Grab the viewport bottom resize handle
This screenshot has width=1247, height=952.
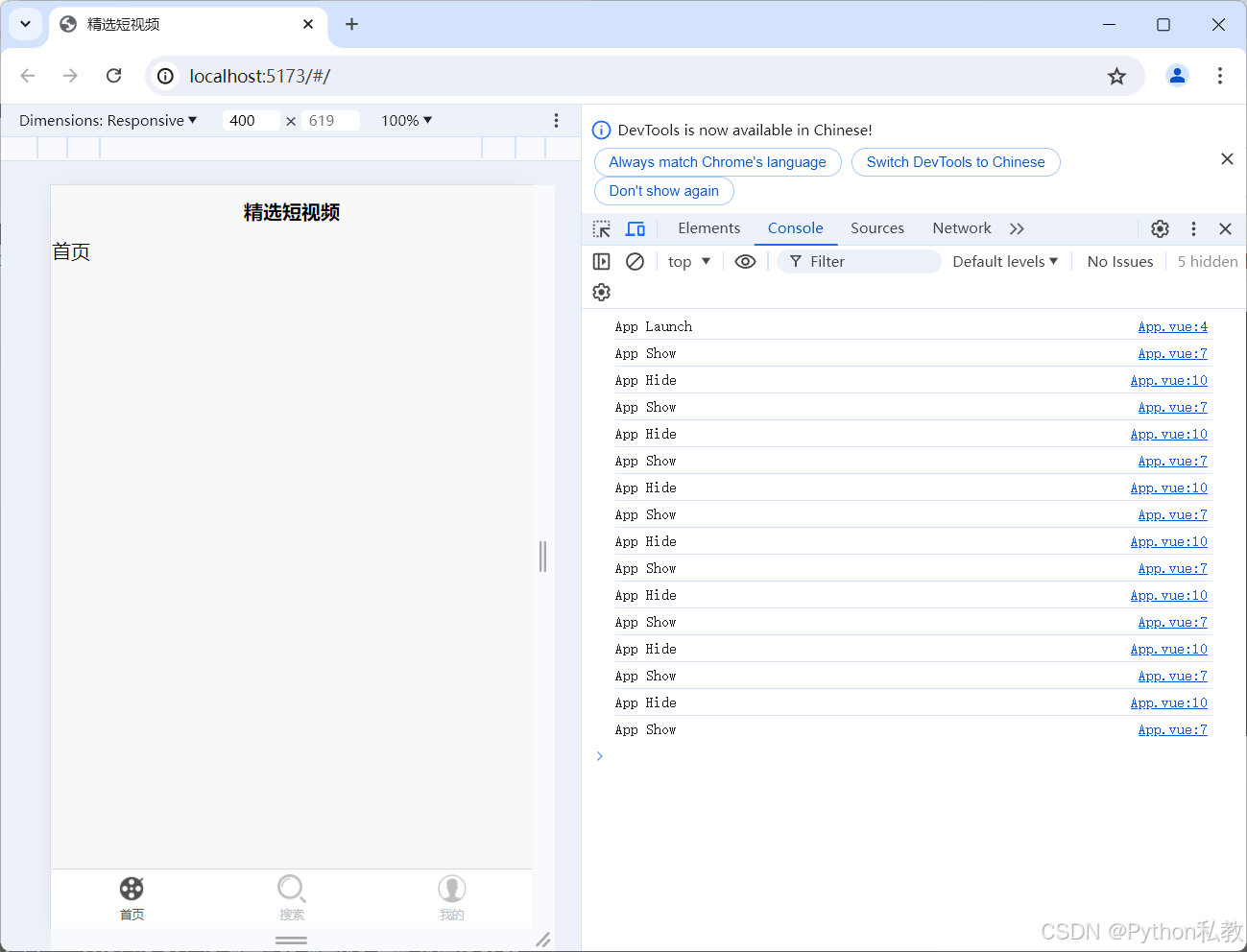292,940
